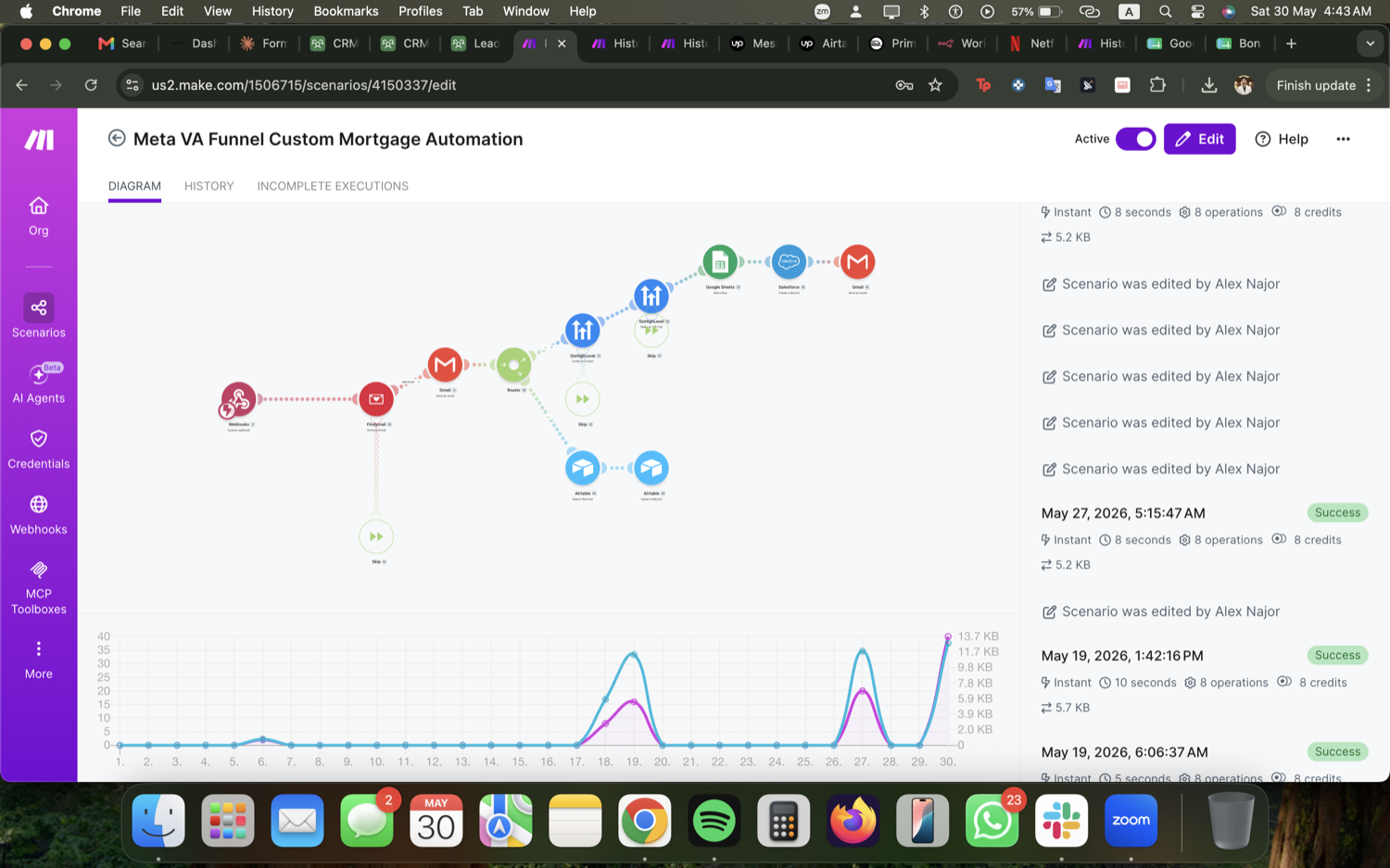The height and width of the screenshot is (868, 1390).
Task: Open the Airtable Search Records module
Action: (582, 469)
